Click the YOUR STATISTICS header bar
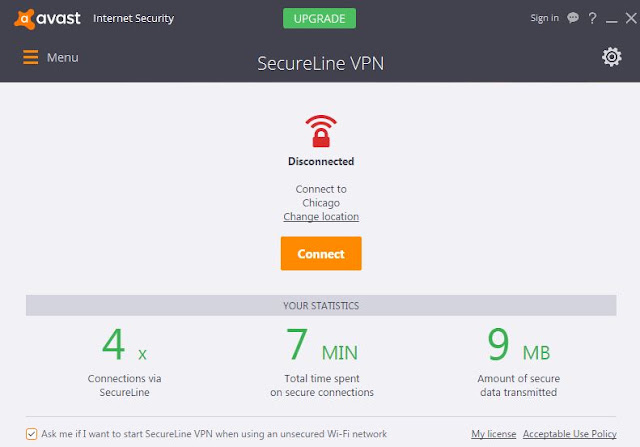Image resolution: width=640 pixels, height=447 pixels. point(321,305)
